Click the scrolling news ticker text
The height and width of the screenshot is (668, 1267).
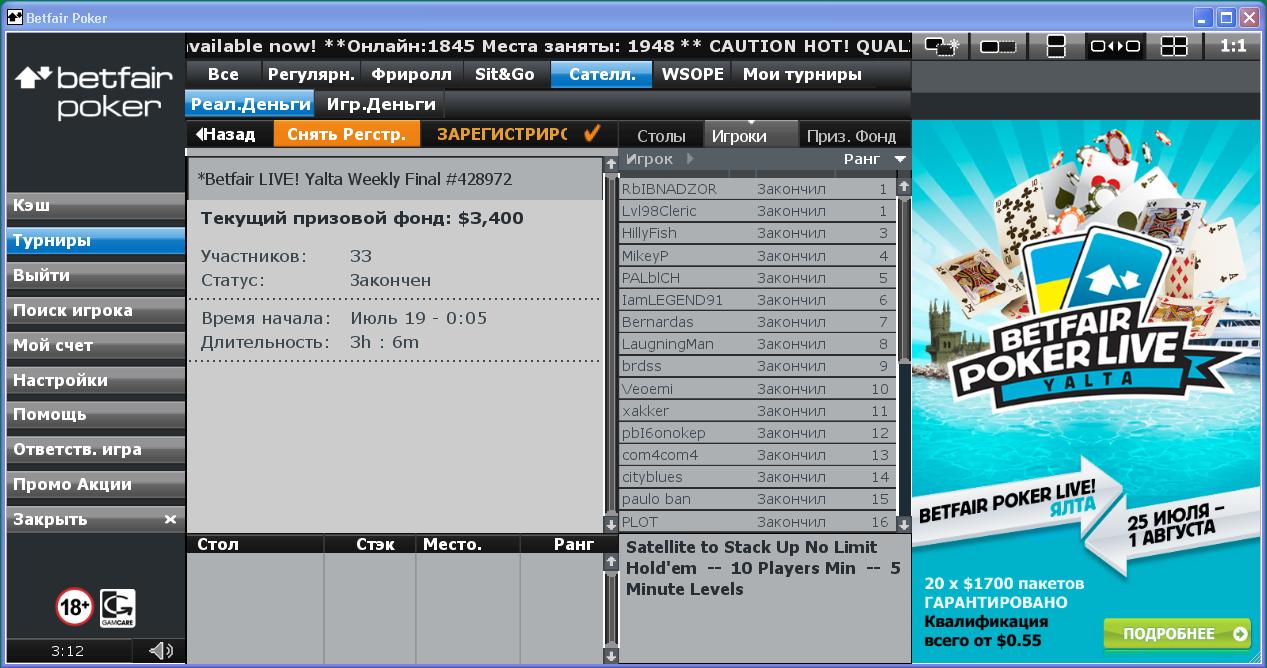coord(548,46)
